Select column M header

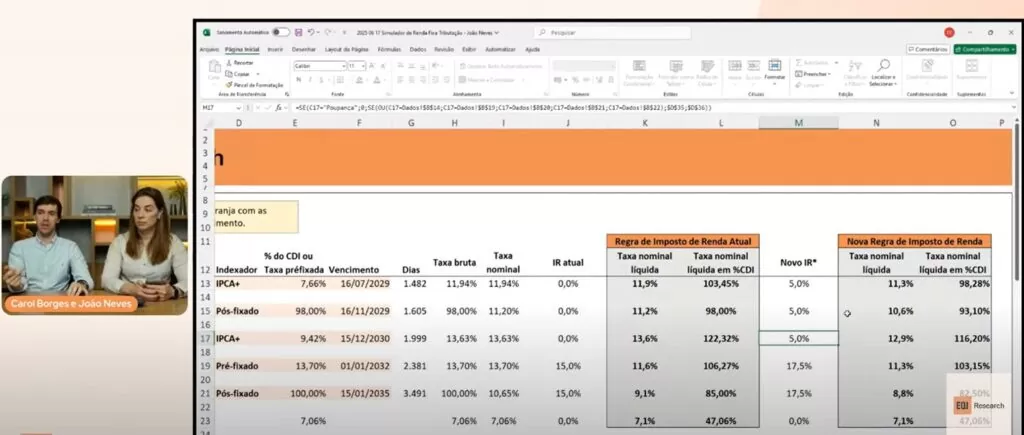click(799, 123)
